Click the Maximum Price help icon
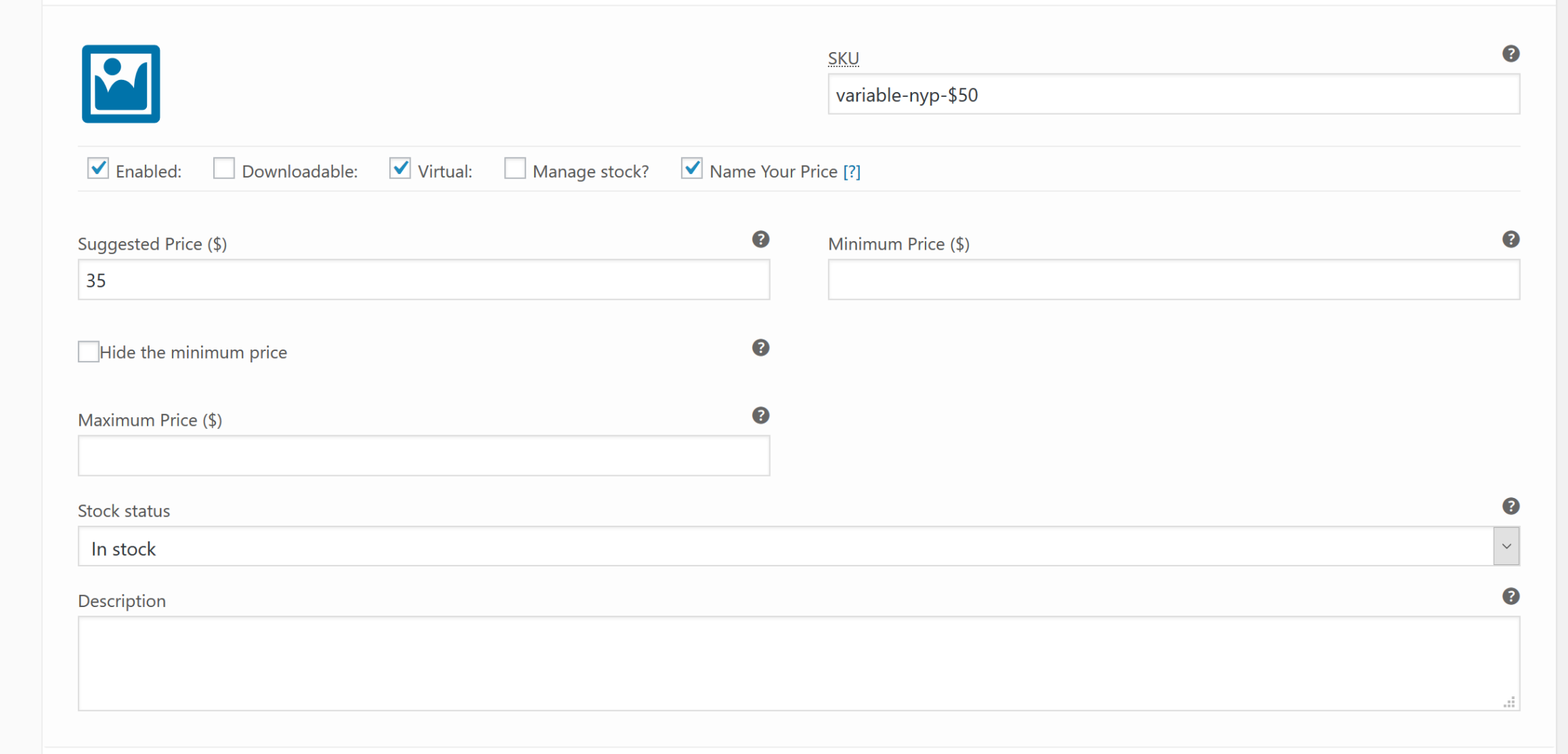 (x=761, y=415)
